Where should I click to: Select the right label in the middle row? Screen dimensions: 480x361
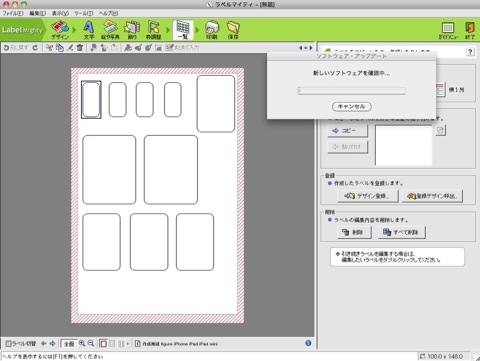click(171, 170)
